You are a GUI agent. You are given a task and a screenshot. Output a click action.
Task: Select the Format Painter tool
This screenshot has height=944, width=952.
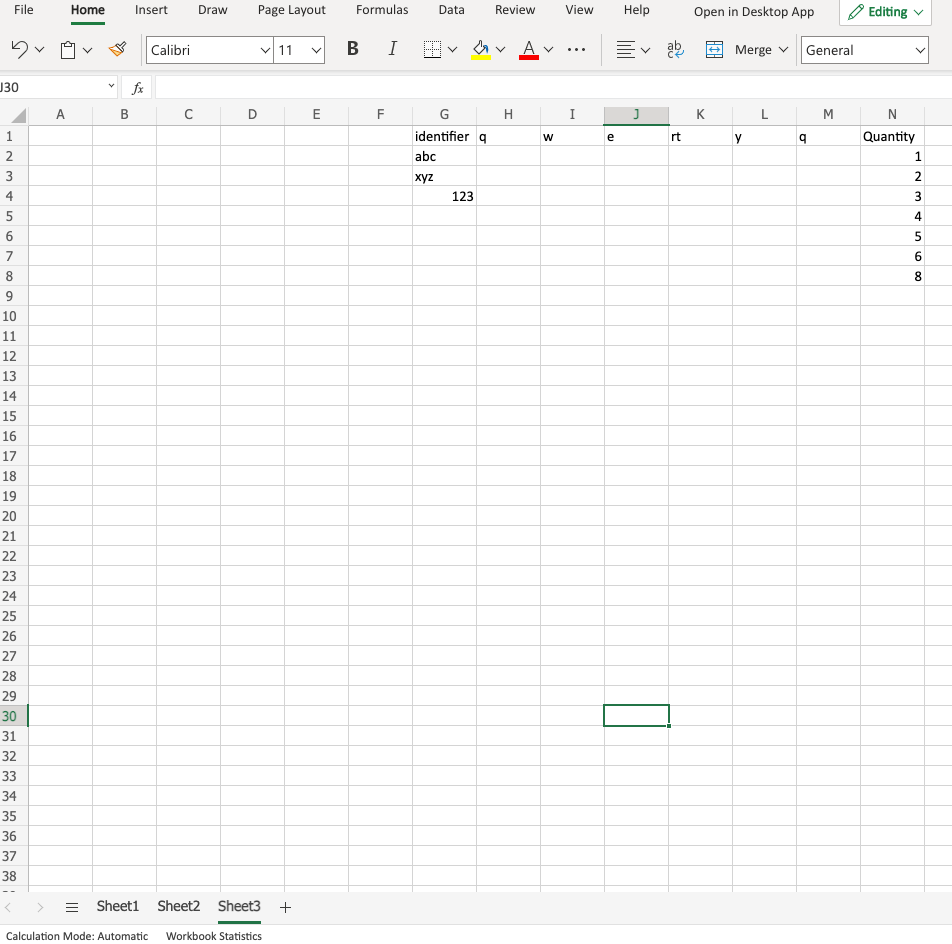coord(117,48)
